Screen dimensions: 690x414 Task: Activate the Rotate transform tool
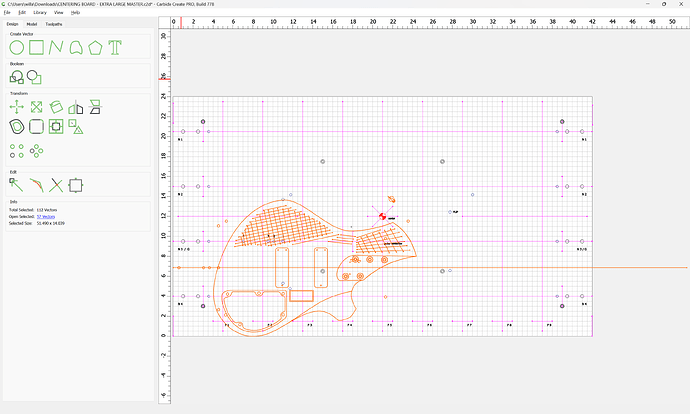coord(56,107)
